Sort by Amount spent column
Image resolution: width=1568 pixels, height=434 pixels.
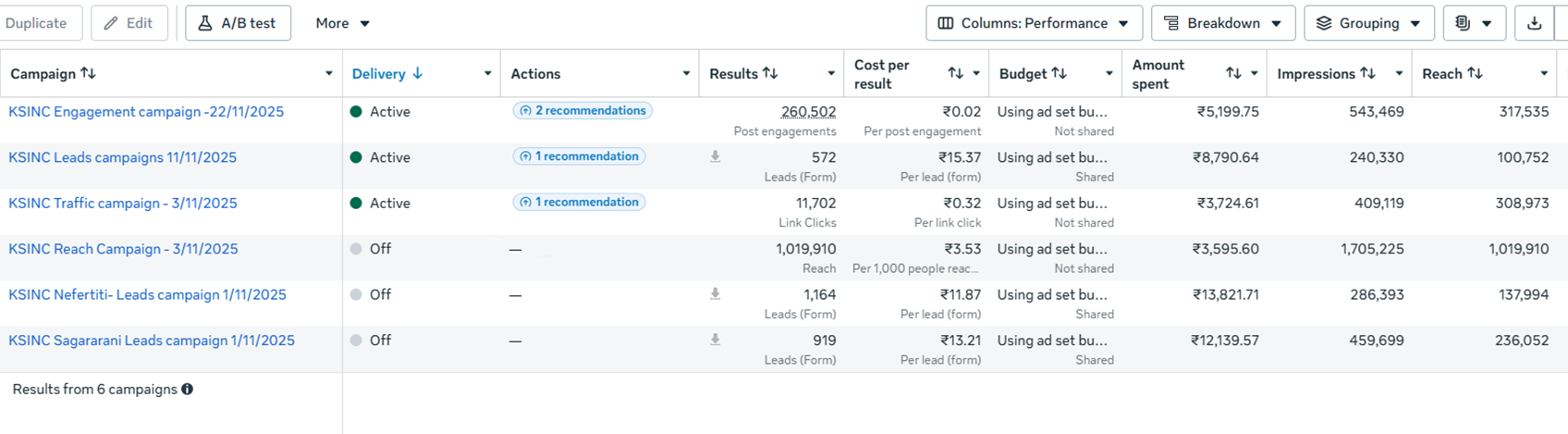(1234, 74)
